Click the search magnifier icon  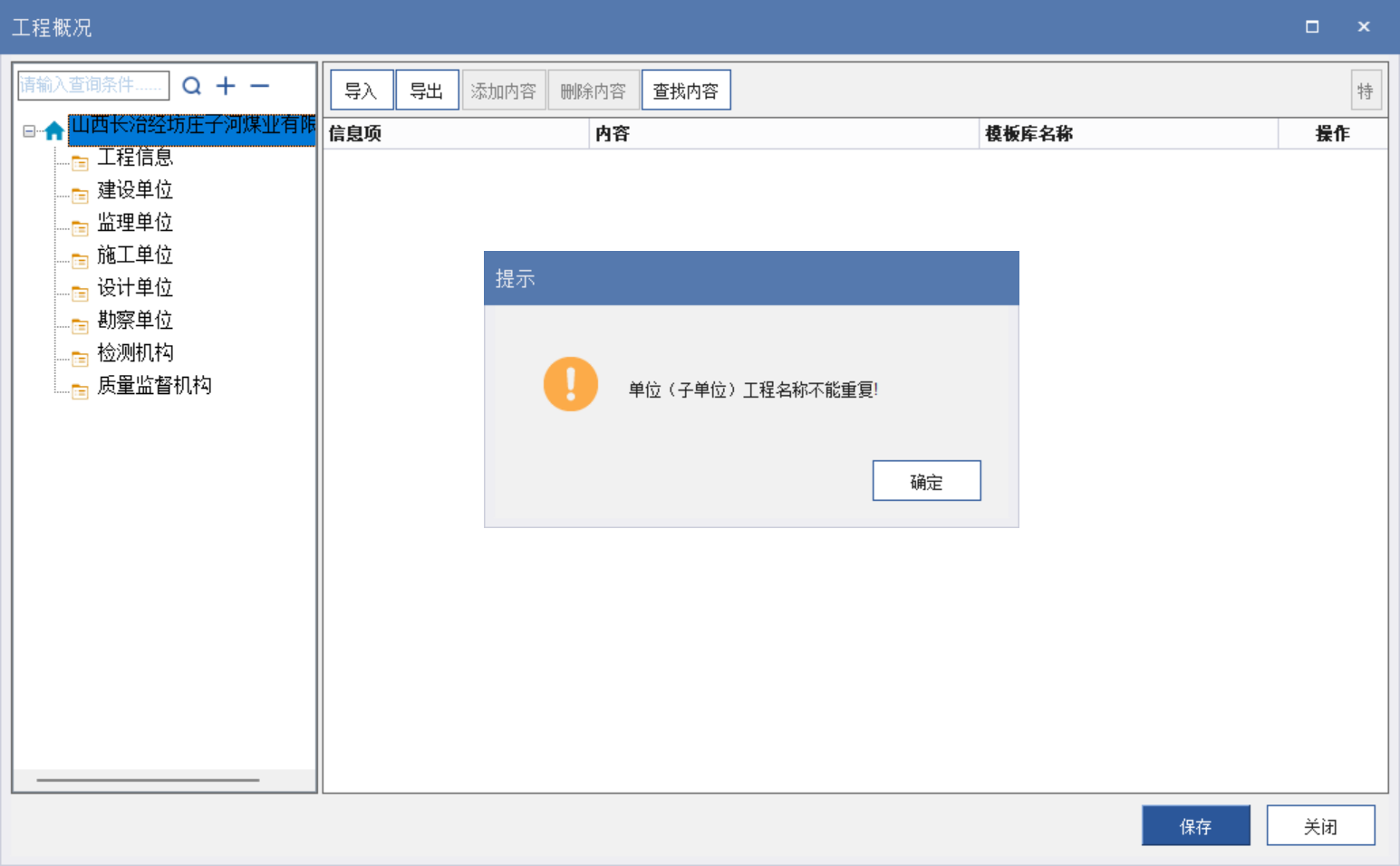[191, 86]
